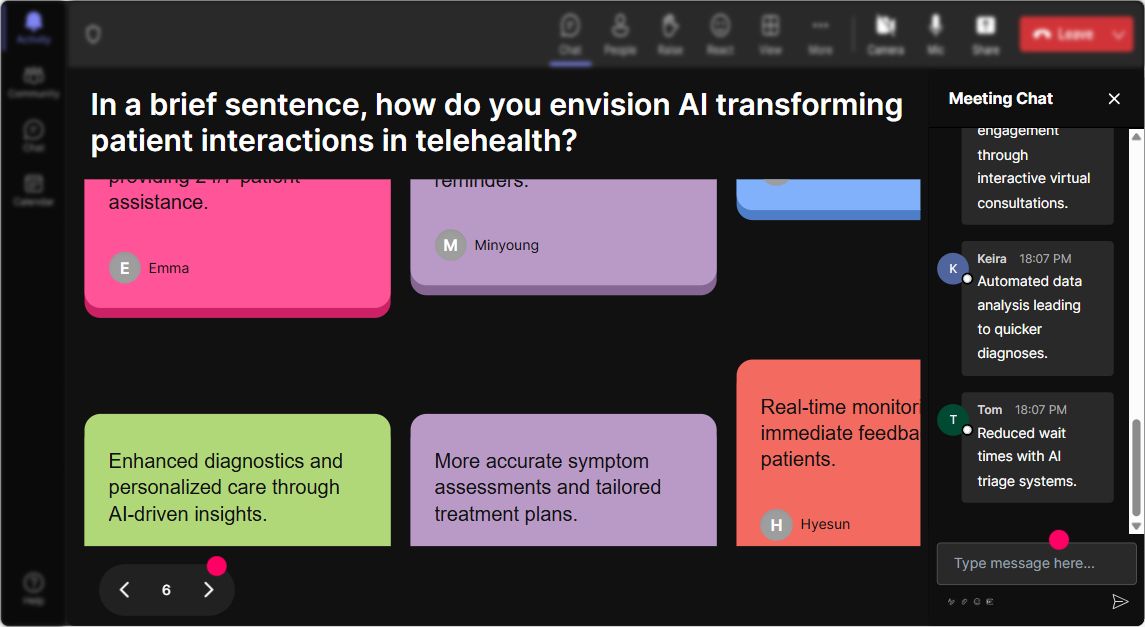
Task: Click the chat scrollbar down arrow
Action: tap(1136, 526)
